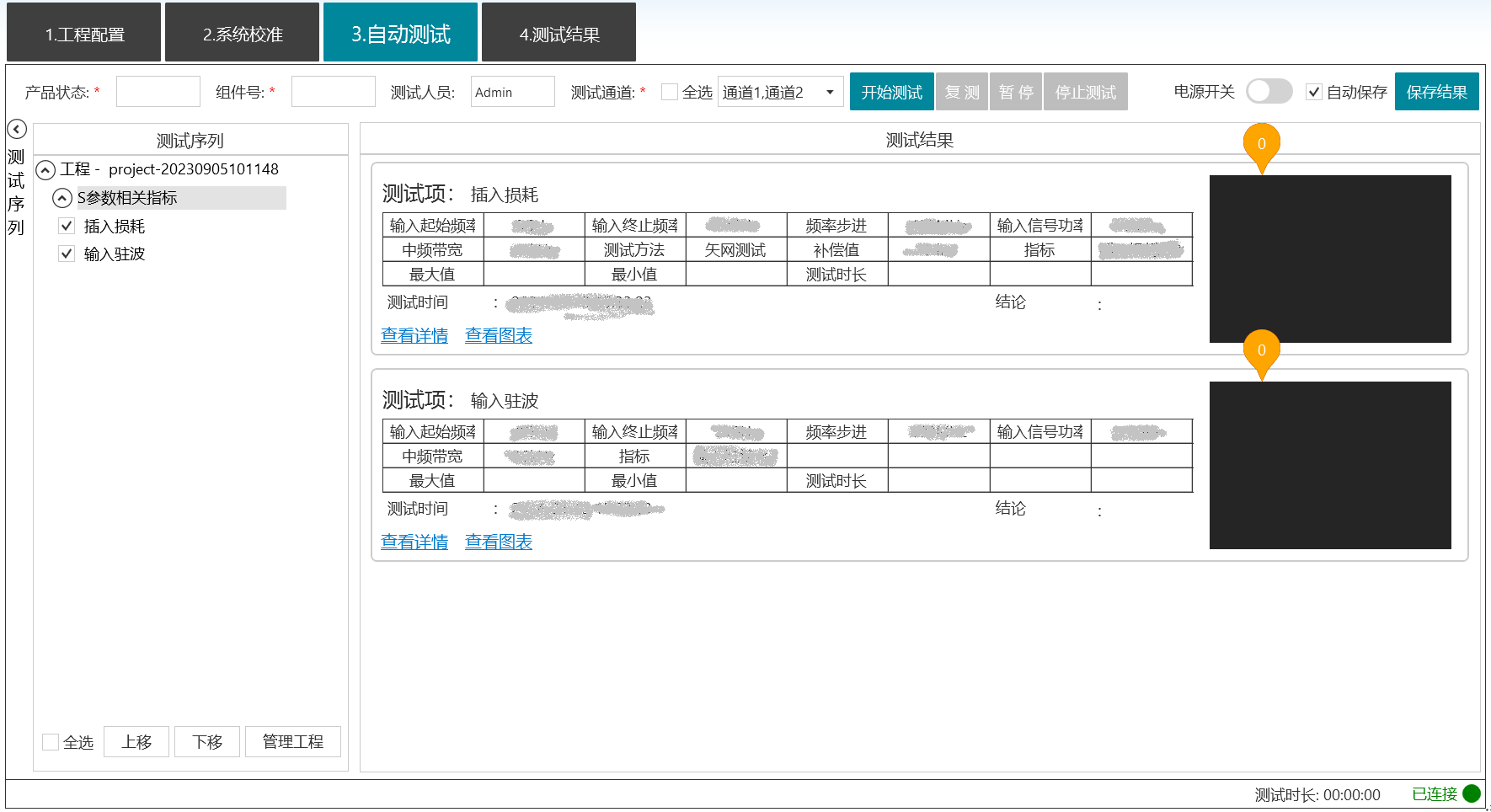The height and width of the screenshot is (812, 1491).
Task: Select the 3.自动测试 tab
Action: coord(401,33)
